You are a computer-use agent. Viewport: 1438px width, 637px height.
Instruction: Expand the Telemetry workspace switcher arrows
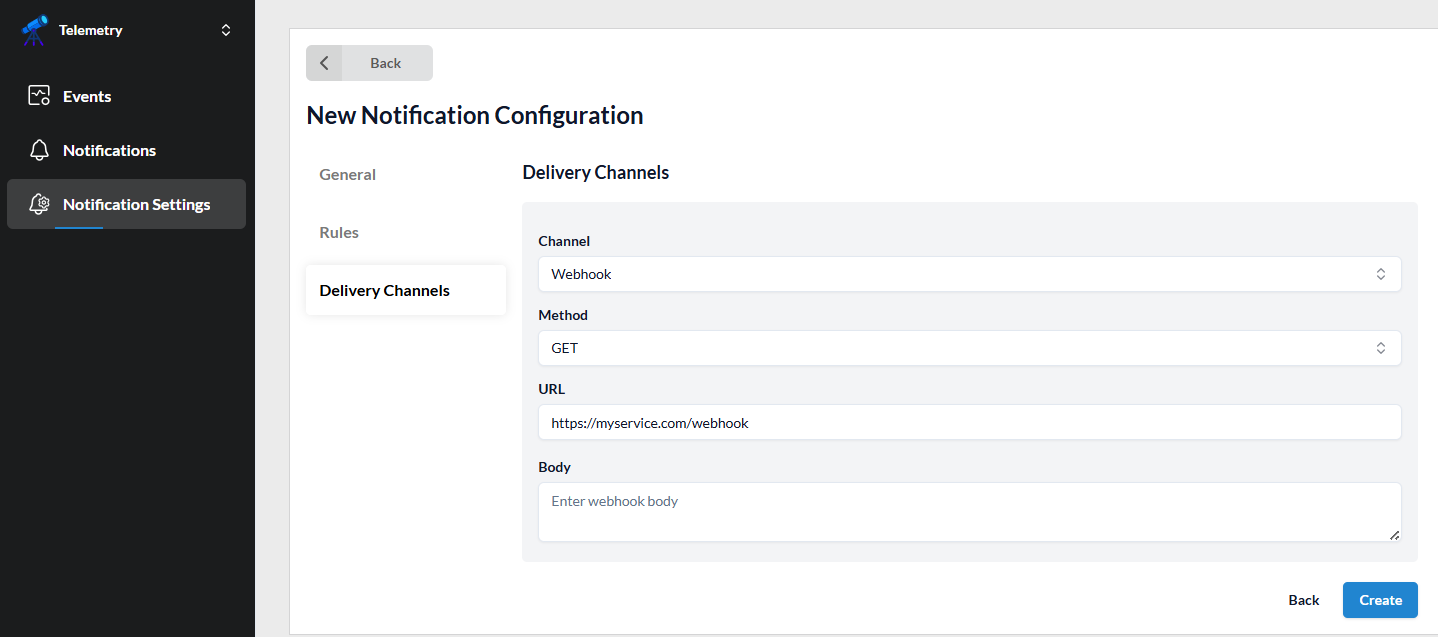coord(226,30)
